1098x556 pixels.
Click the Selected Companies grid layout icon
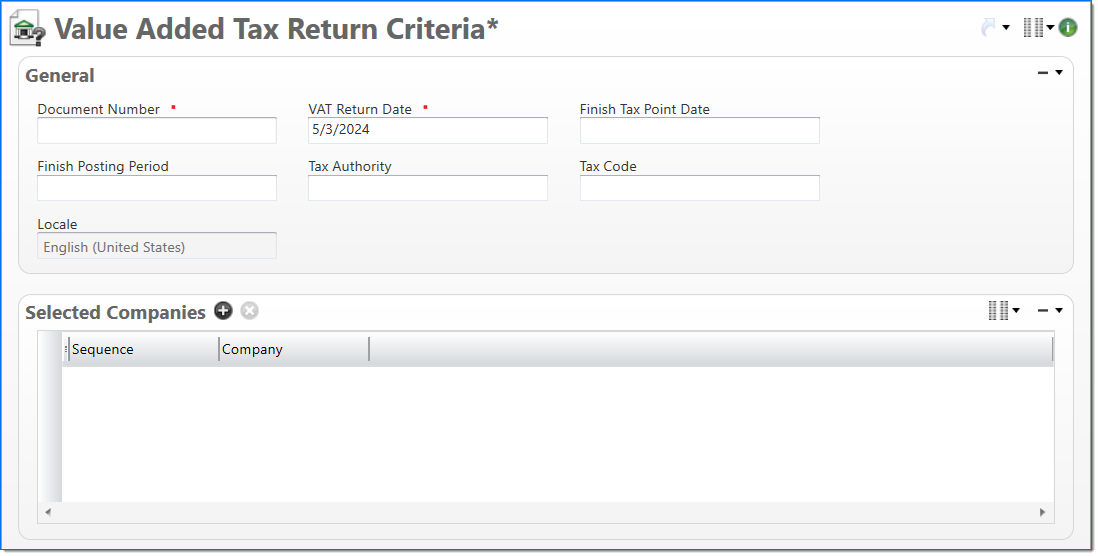point(998,311)
